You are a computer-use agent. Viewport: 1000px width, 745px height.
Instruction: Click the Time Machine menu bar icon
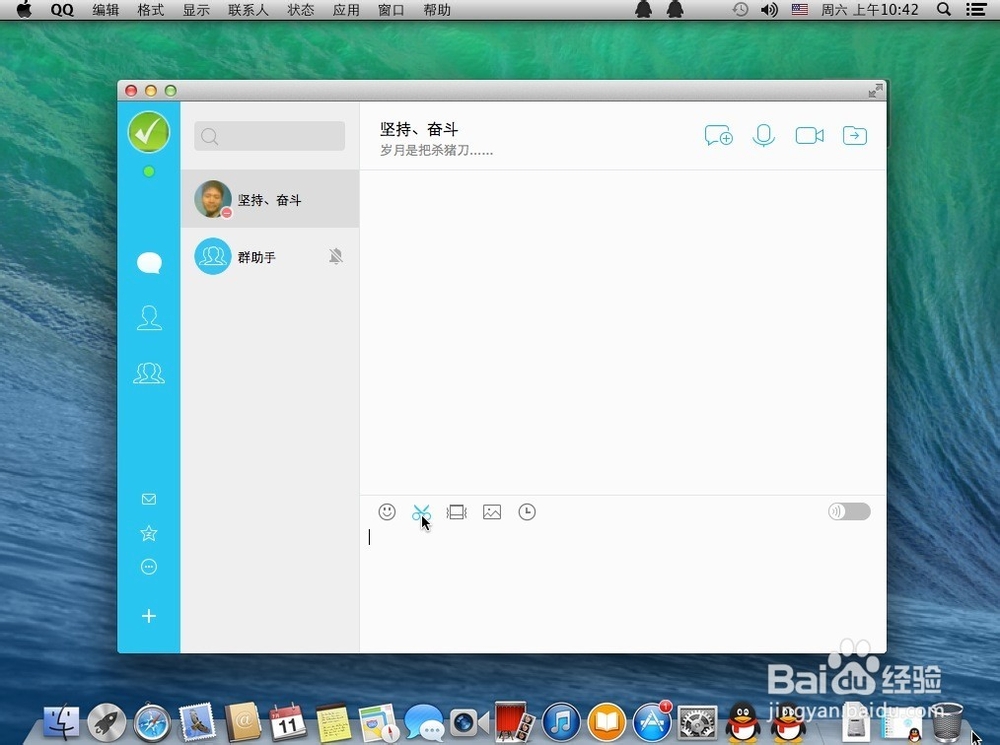[740, 10]
